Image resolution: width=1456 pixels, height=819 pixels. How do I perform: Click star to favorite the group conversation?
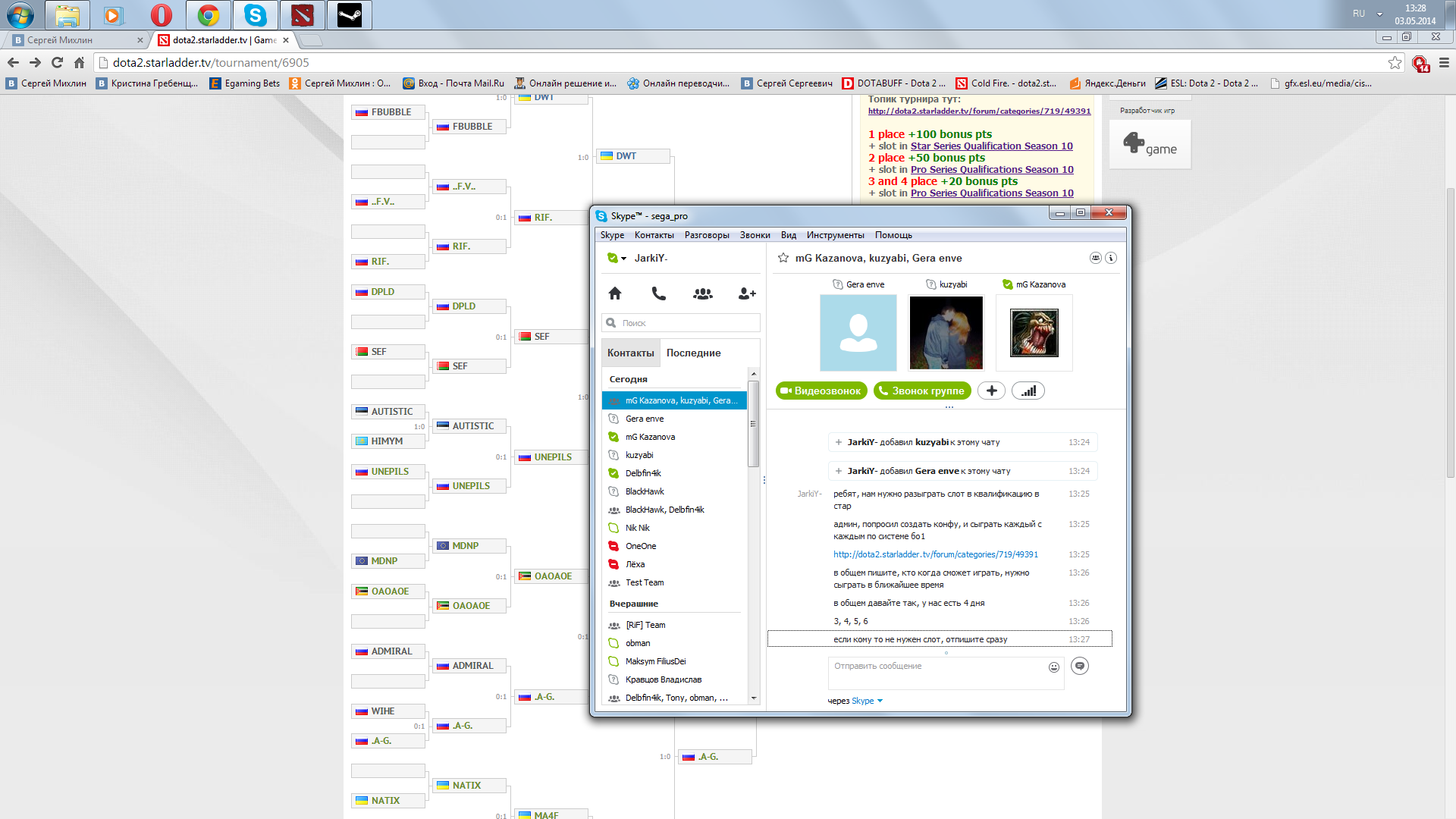783,258
